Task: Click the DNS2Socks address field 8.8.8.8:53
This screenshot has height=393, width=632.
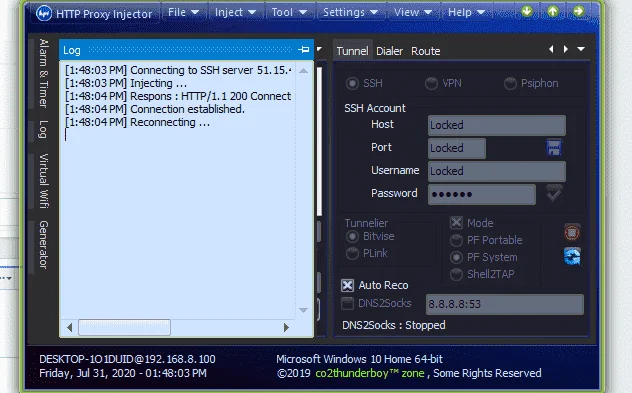Action: (505, 304)
